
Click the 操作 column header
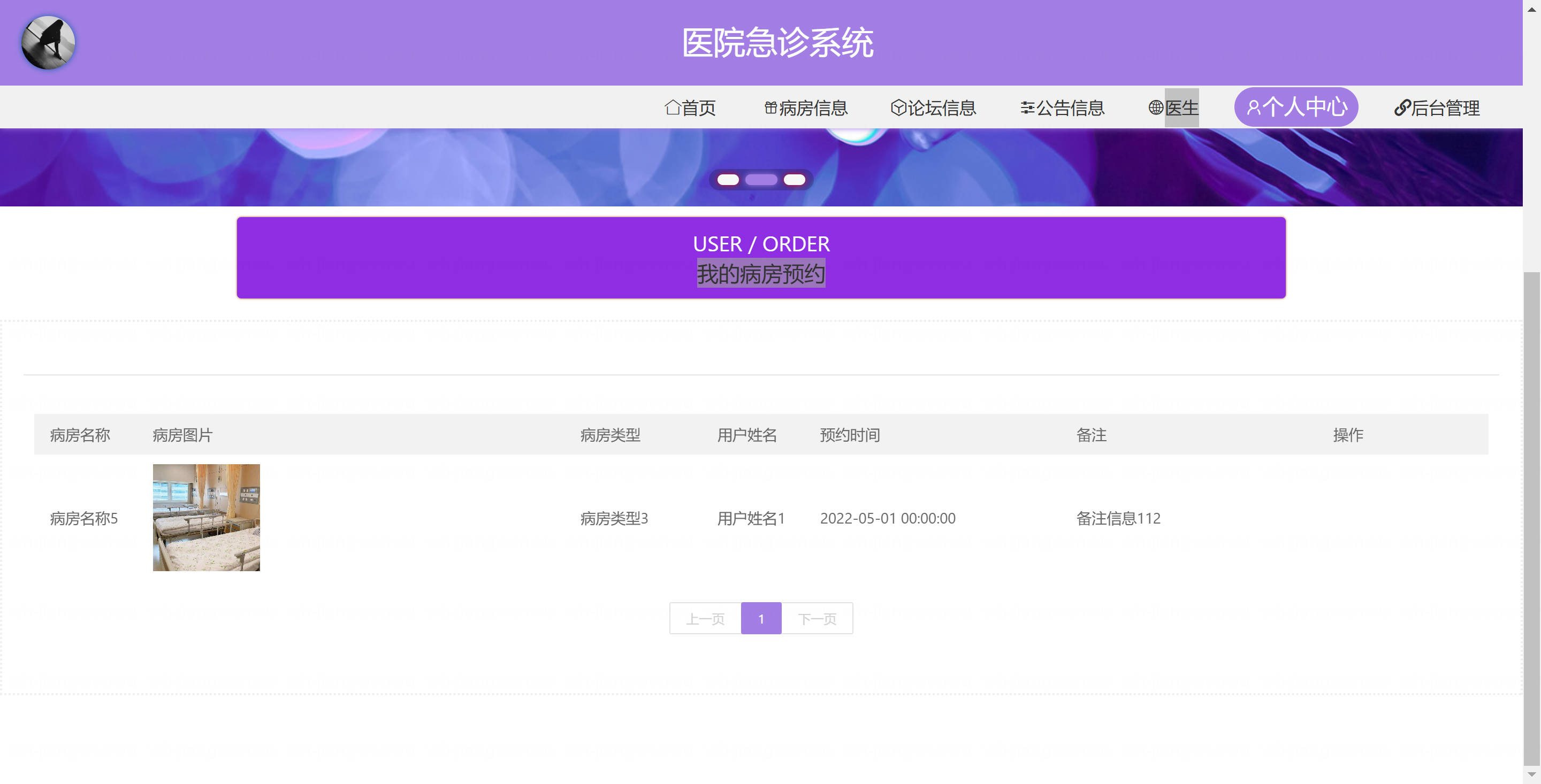click(1348, 435)
